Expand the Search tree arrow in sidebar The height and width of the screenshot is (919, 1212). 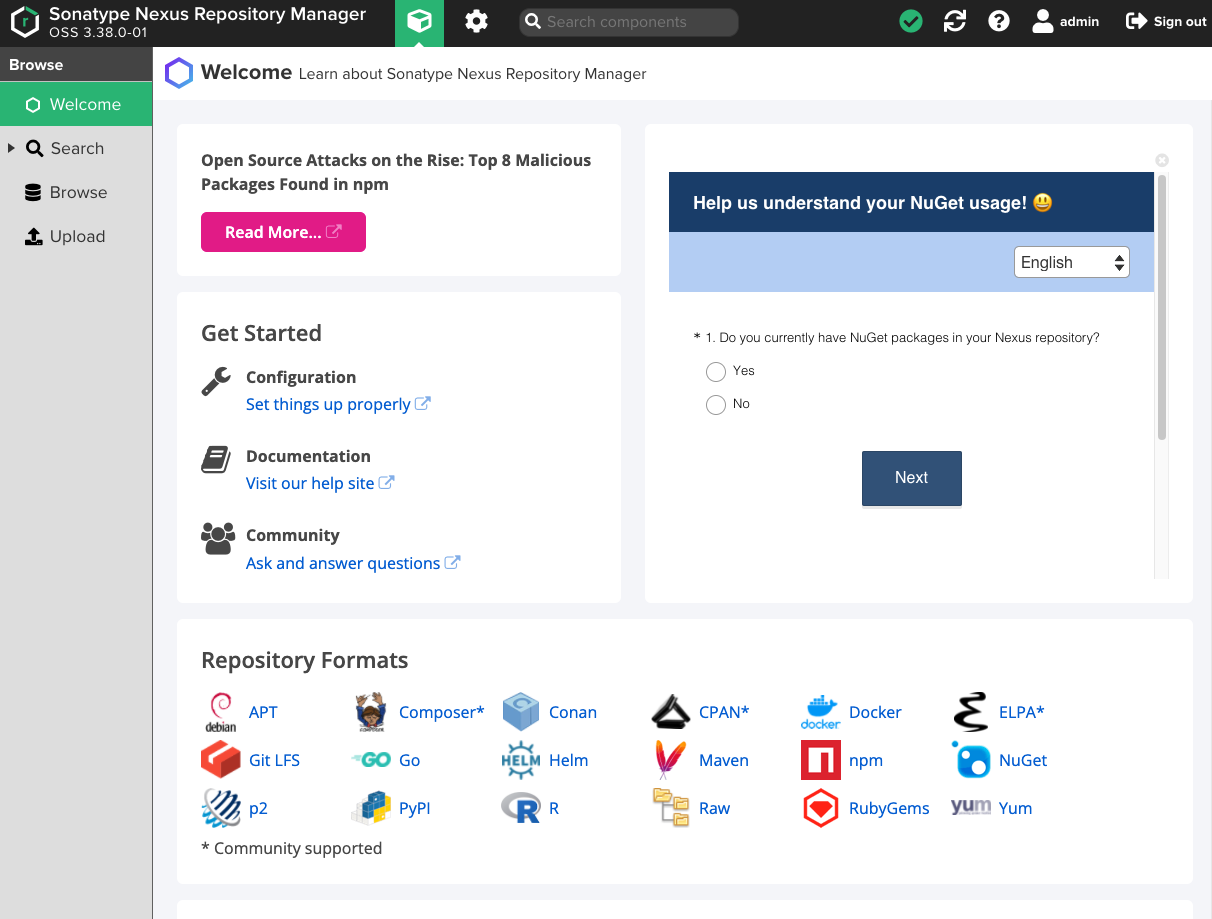(11, 148)
